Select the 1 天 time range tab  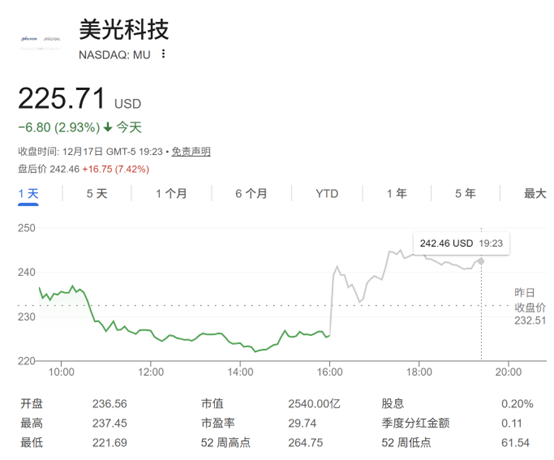(x=28, y=194)
